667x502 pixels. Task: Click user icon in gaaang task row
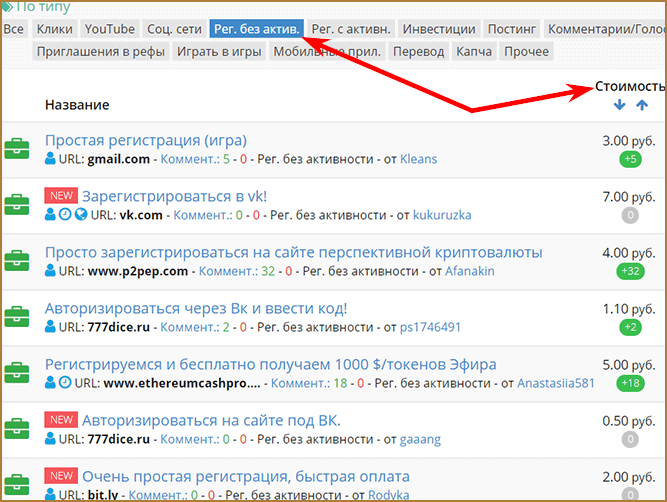click(50, 439)
